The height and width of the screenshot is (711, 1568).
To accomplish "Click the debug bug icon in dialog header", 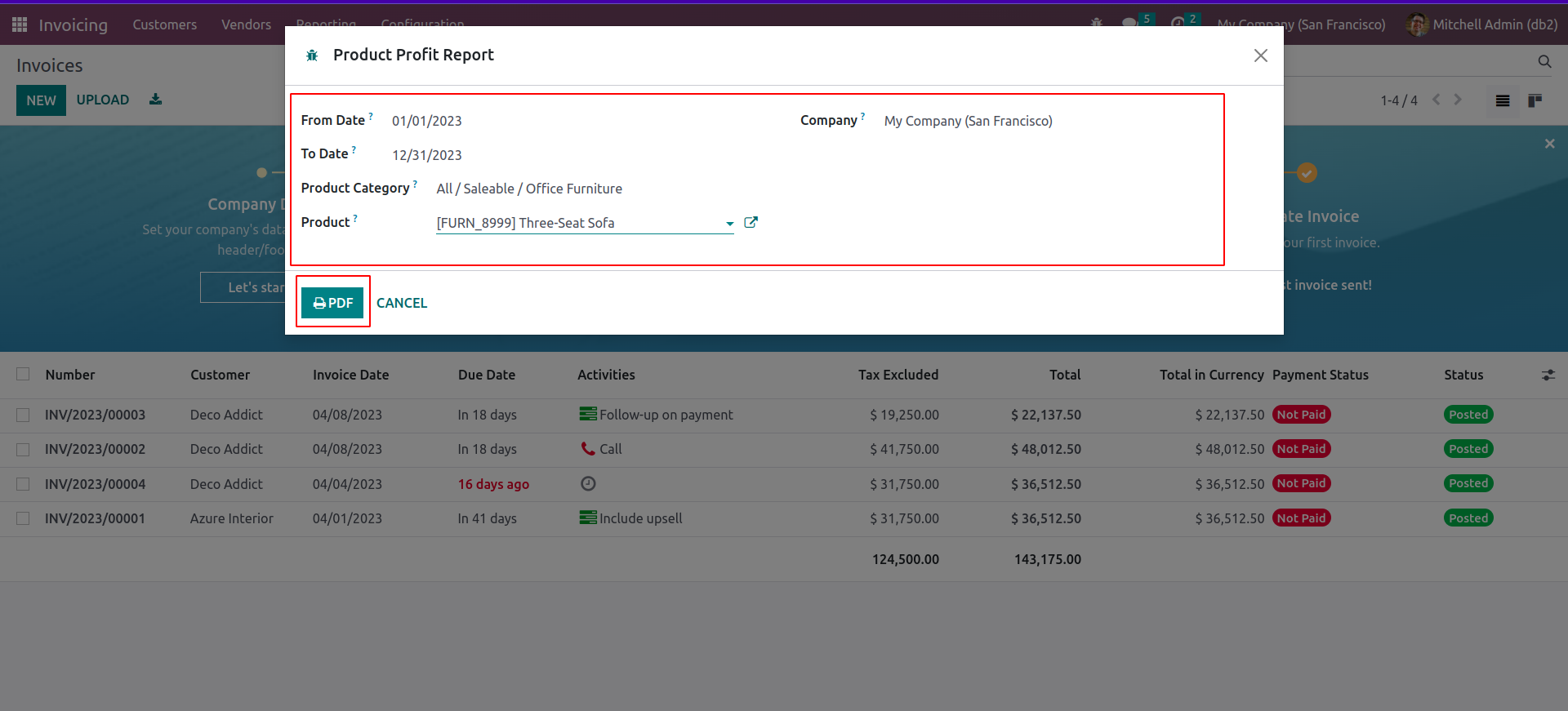I will pos(312,56).
